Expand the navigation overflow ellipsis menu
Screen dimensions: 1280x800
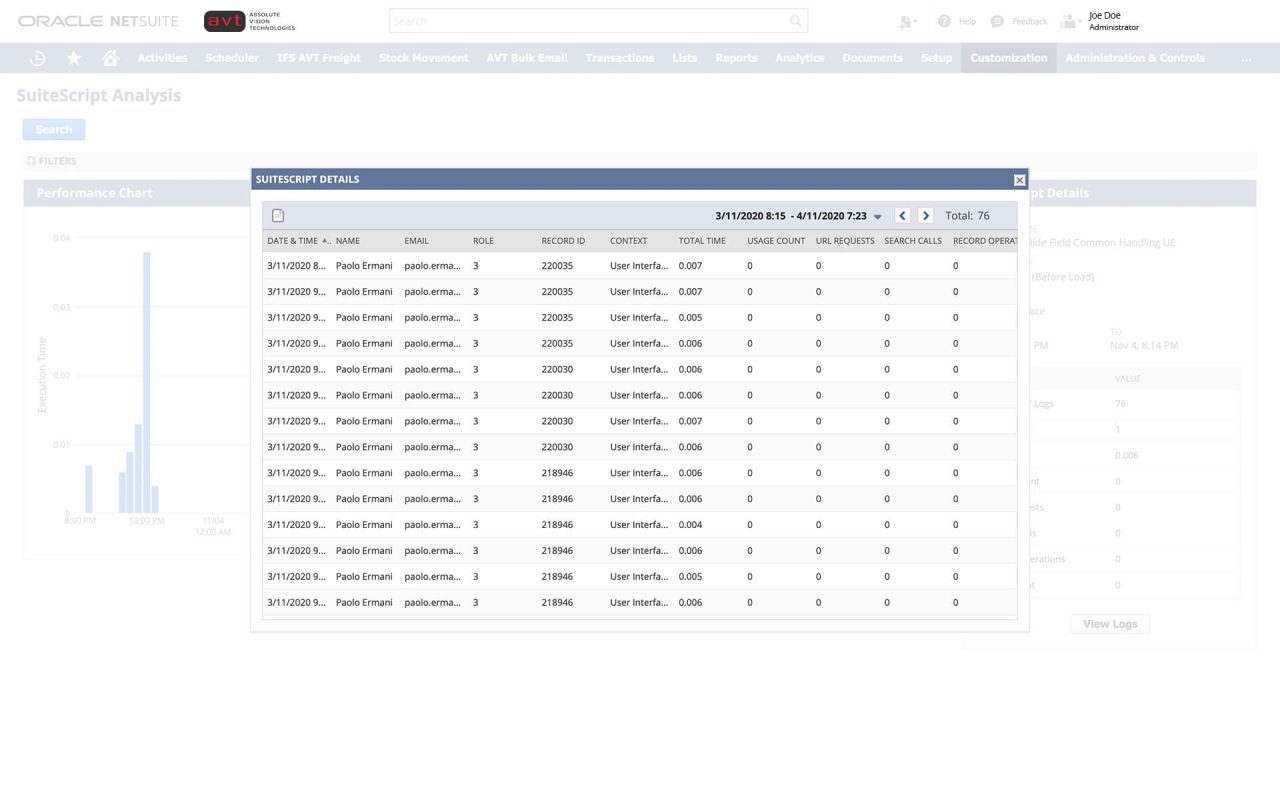pos(1246,57)
